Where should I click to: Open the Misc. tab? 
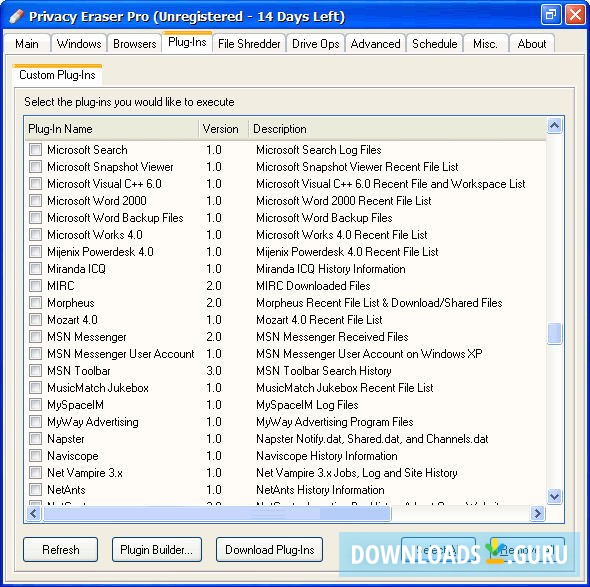point(485,44)
